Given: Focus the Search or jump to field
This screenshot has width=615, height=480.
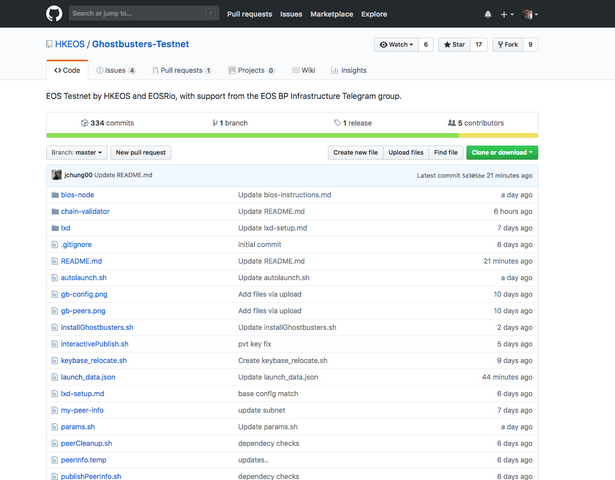Looking at the screenshot, I should click(138, 14).
